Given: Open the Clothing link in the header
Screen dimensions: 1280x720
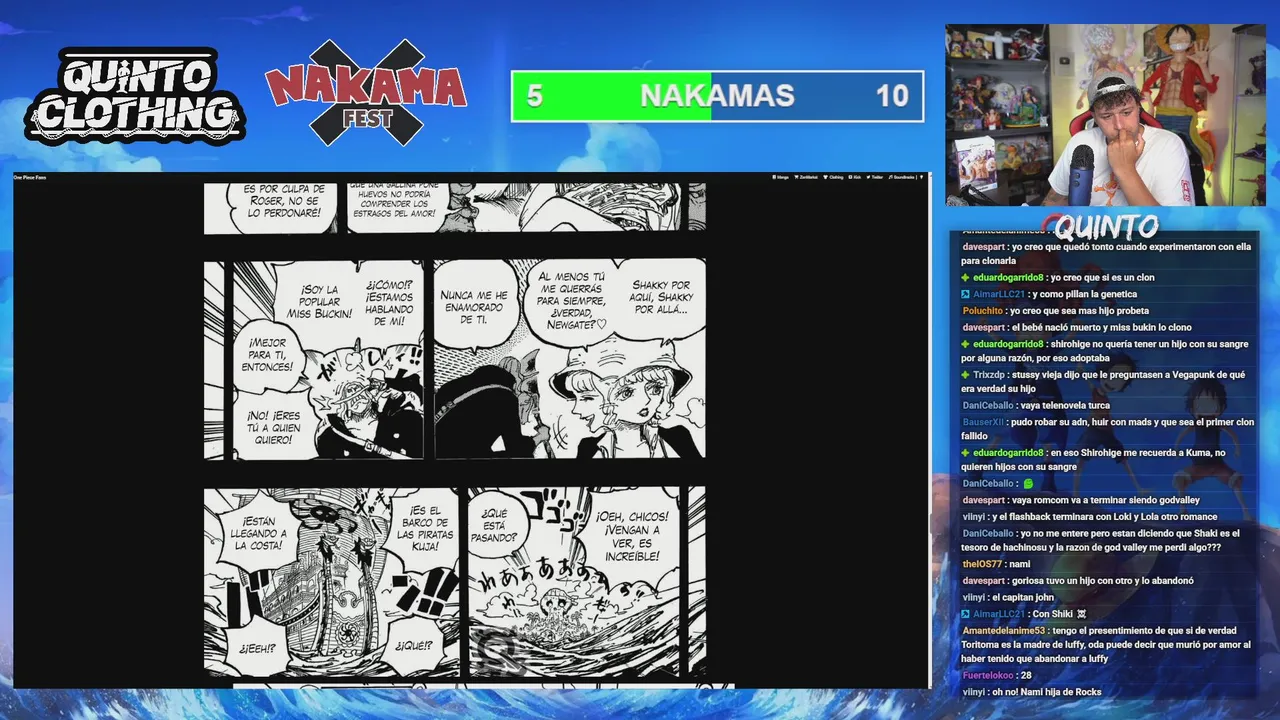Looking at the screenshot, I should point(833,177).
